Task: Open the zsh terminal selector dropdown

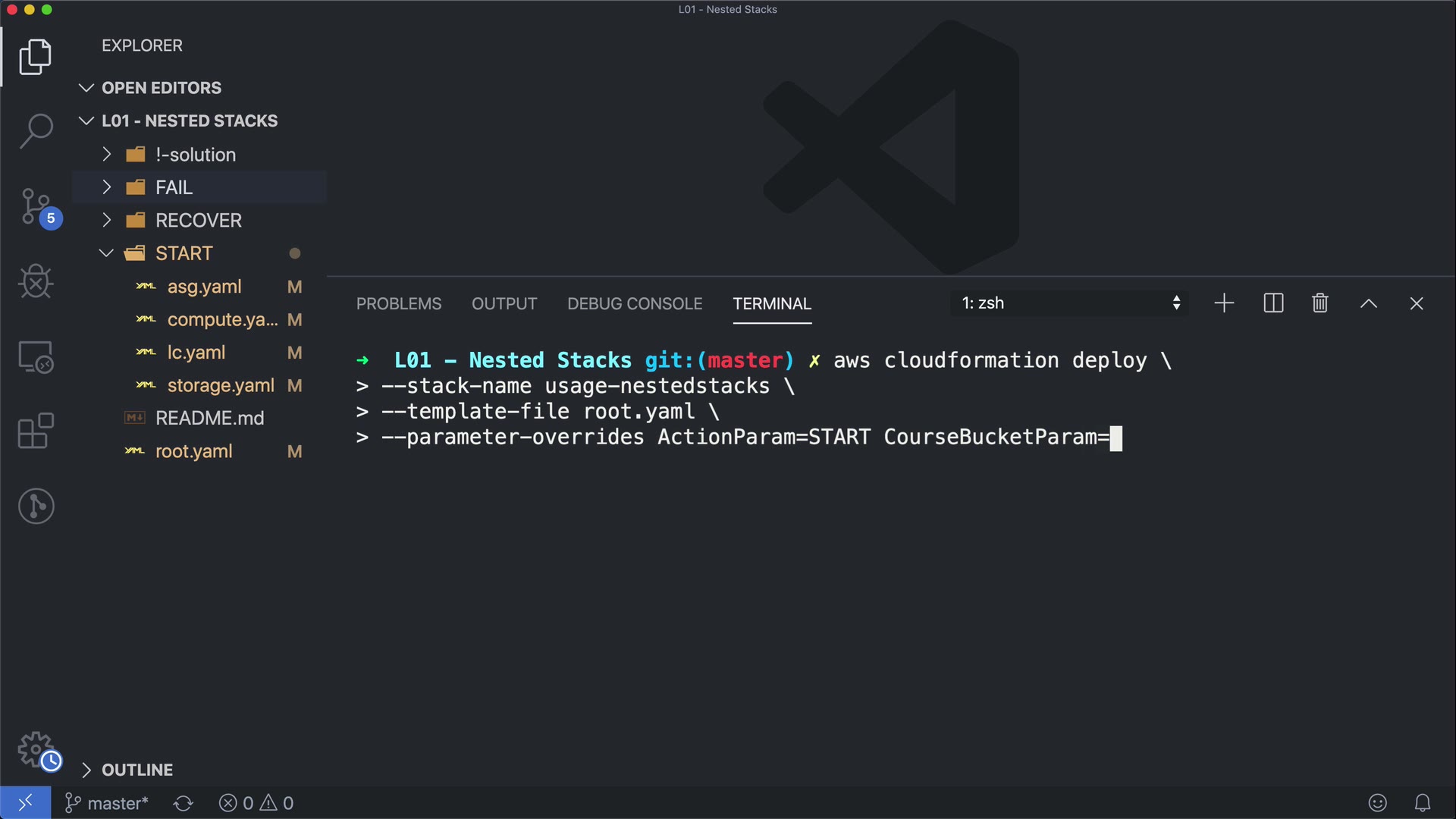Action: coord(1069,303)
